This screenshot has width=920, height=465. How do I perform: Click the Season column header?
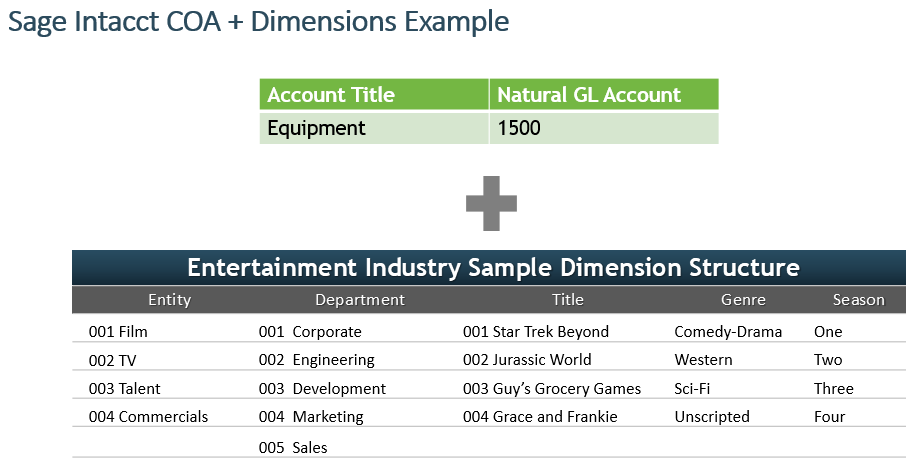858,300
